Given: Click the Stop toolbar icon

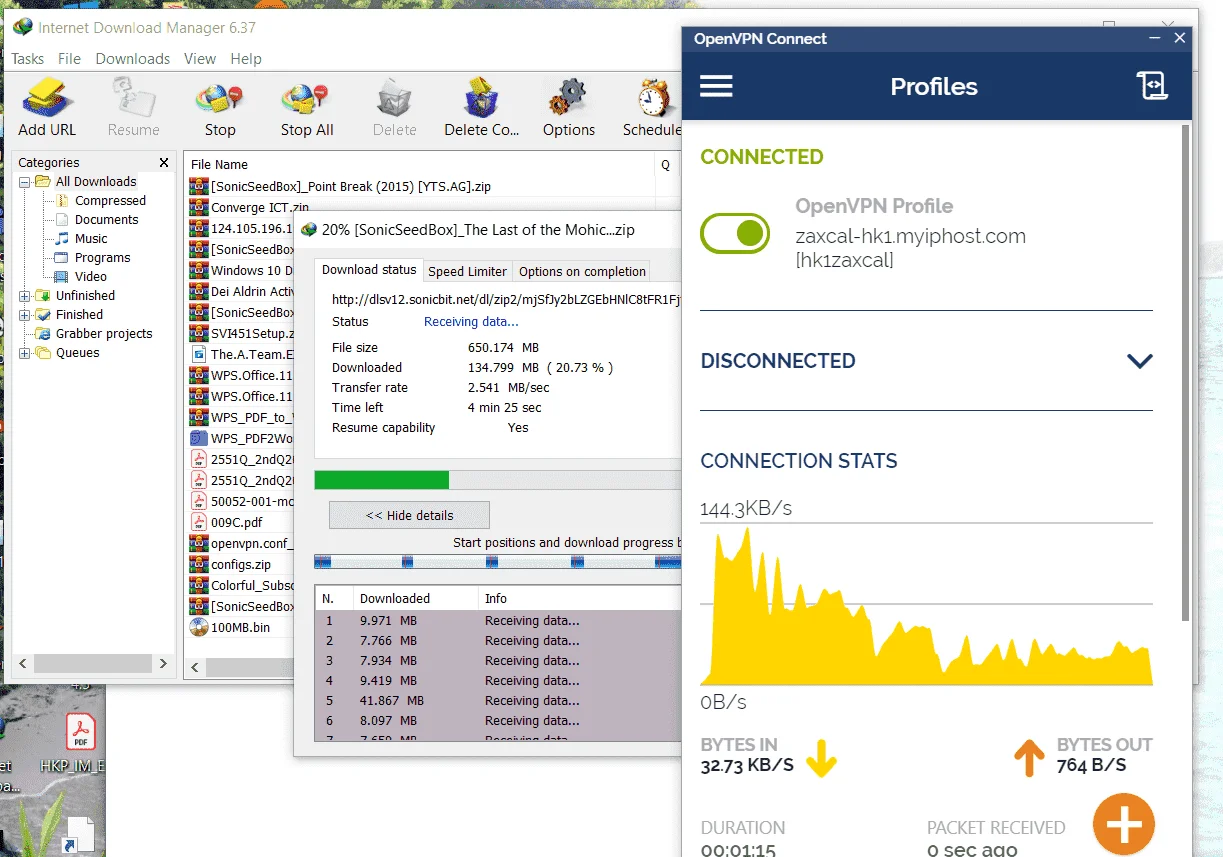Looking at the screenshot, I should pyautogui.click(x=220, y=108).
